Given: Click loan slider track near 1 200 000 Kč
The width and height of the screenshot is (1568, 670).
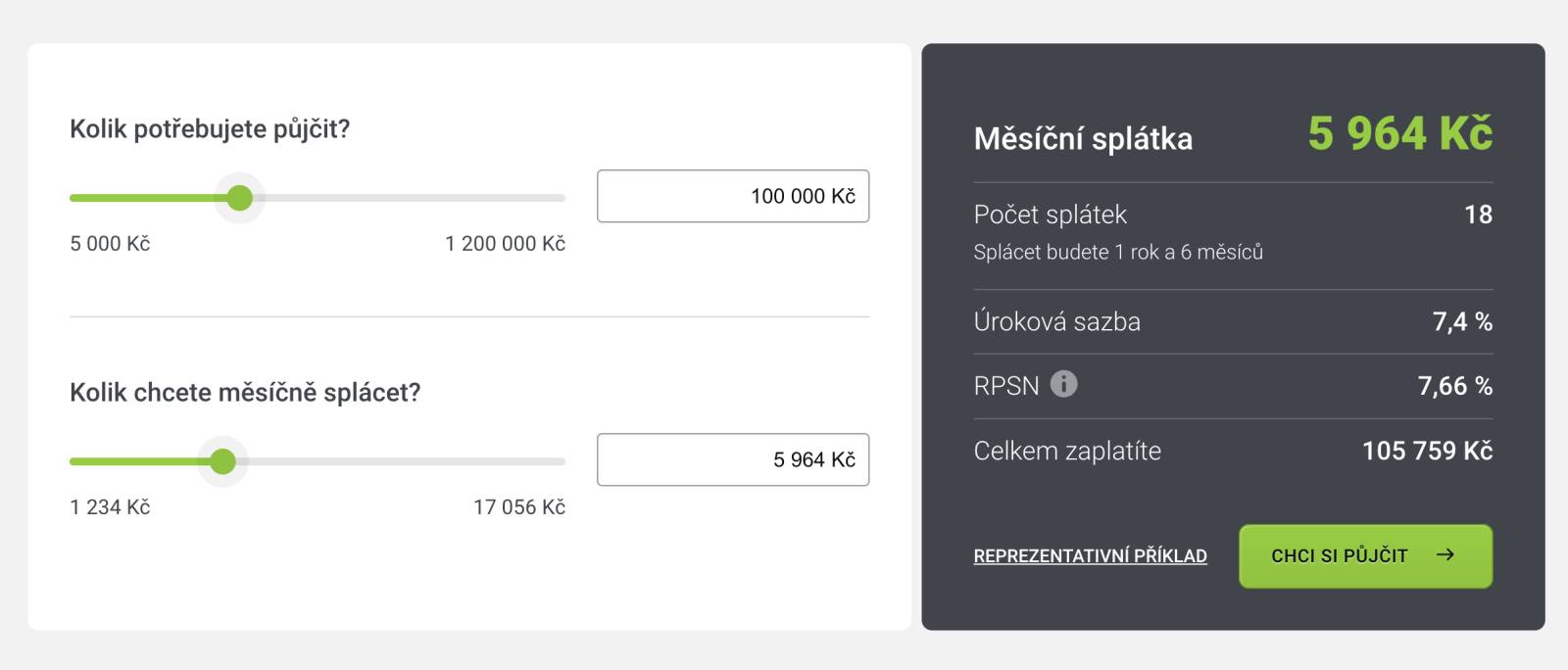Looking at the screenshot, I should [549, 198].
